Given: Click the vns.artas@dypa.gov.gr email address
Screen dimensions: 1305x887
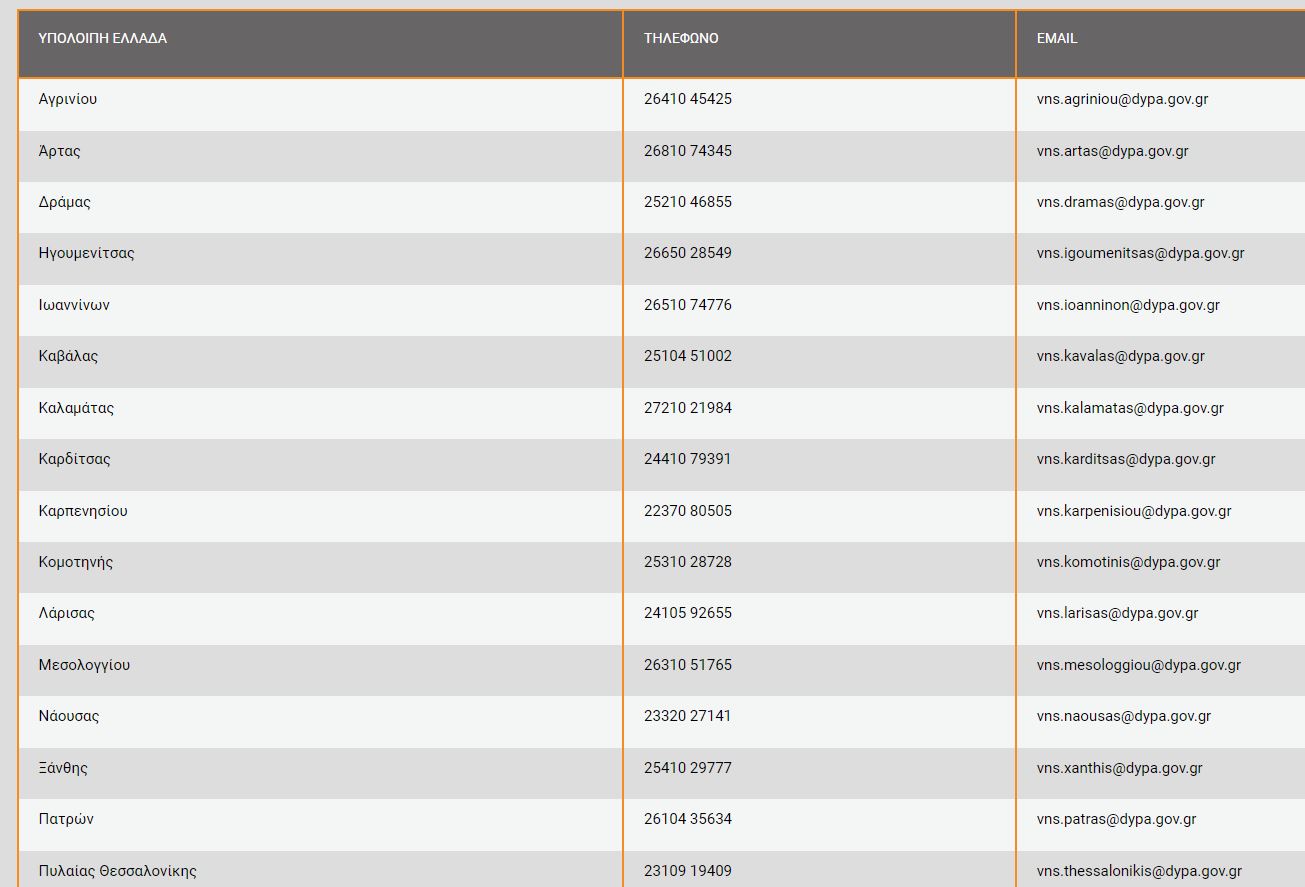Looking at the screenshot, I should 1112,151.
